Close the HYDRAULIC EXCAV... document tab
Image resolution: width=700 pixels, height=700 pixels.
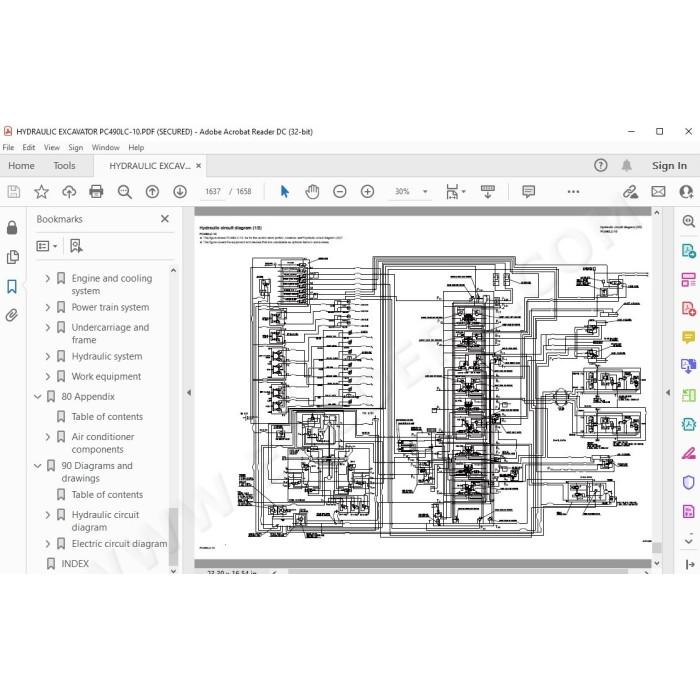pyautogui.click(x=199, y=166)
